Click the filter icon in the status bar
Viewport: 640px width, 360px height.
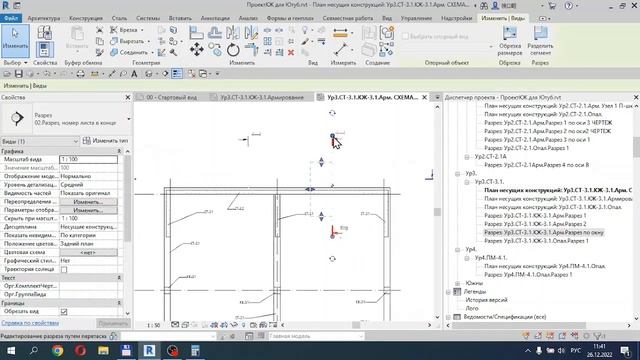tap(599, 336)
